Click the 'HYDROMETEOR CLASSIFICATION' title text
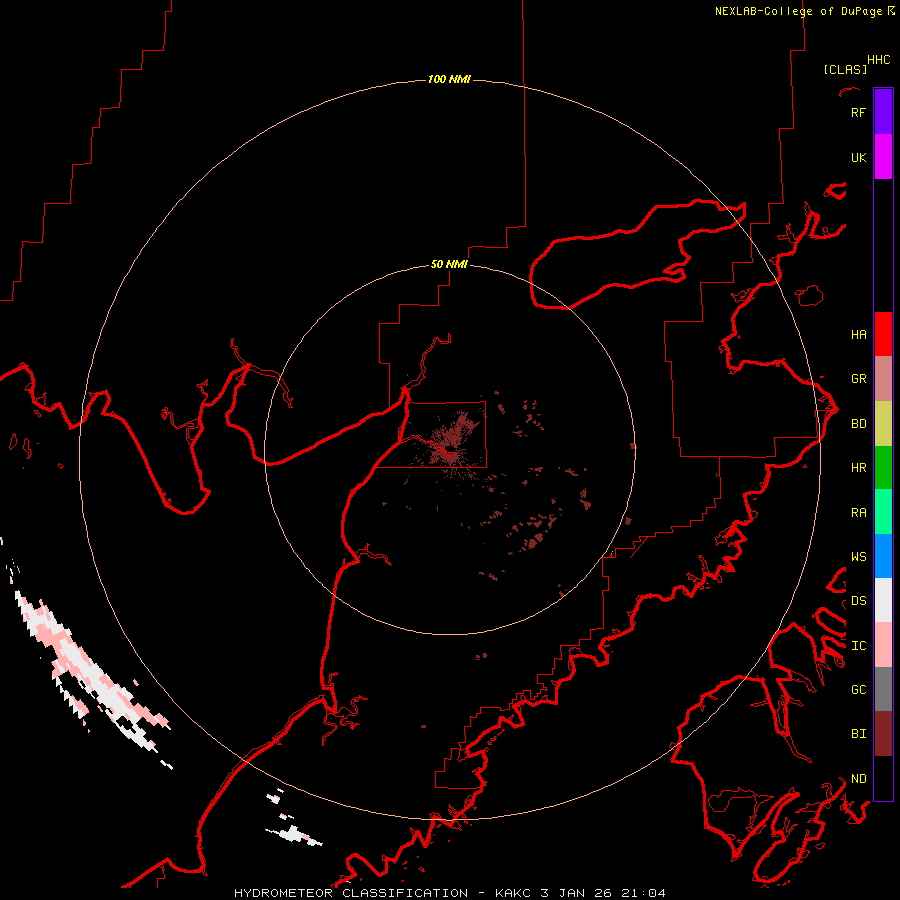The image size is (900, 900). [x=351, y=893]
